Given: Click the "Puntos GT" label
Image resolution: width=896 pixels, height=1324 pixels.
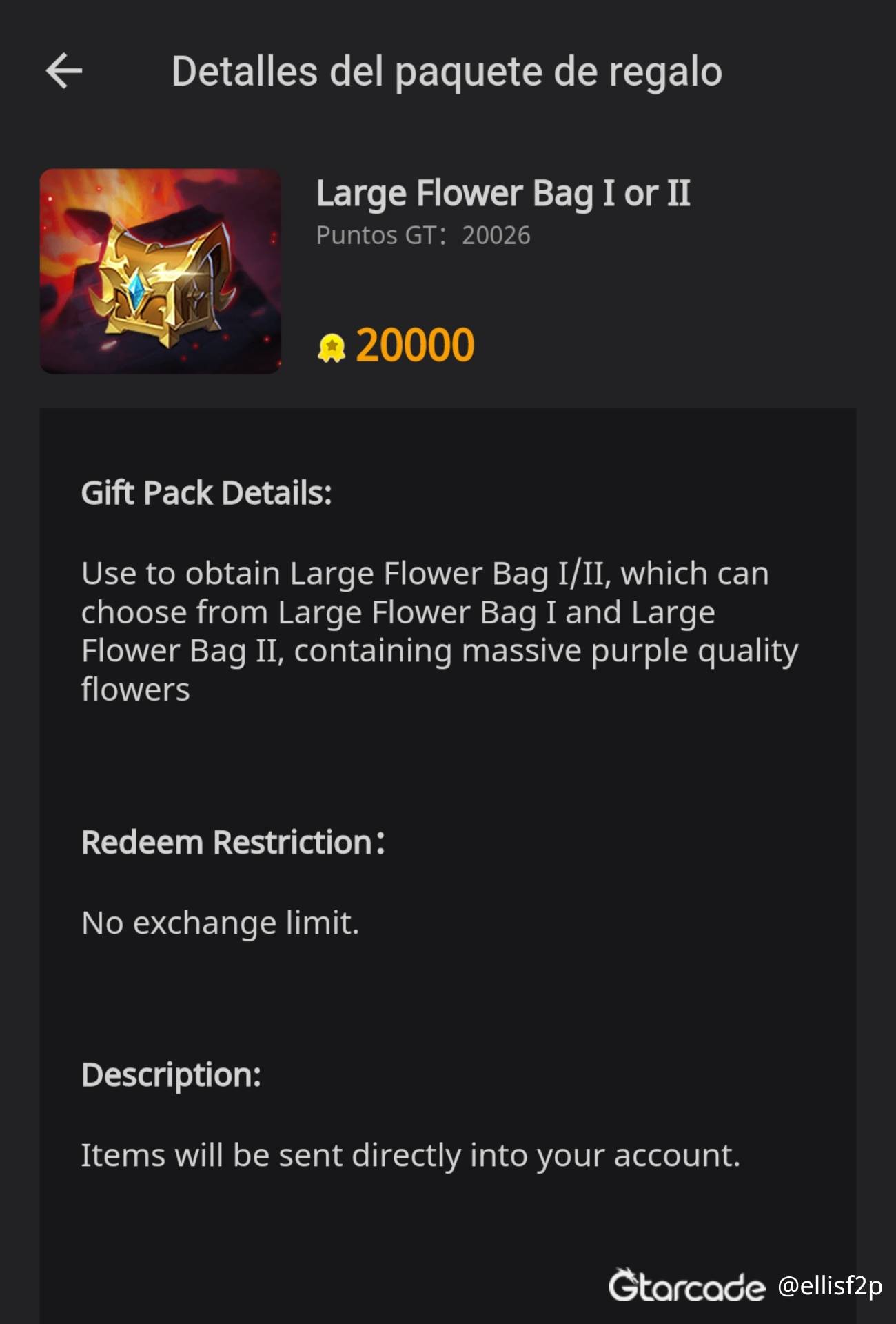Looking at the screenshot, I should [x=376, y=236].
